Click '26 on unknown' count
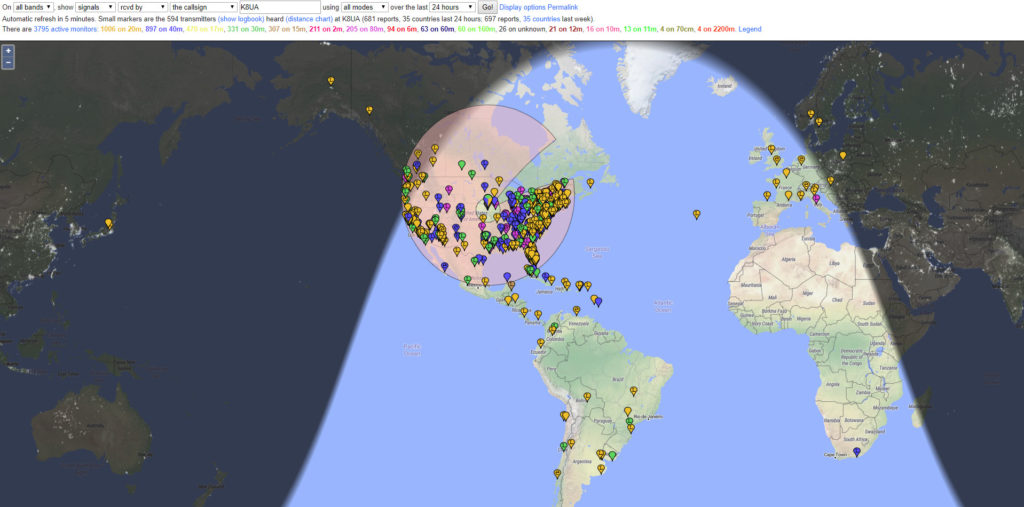The height and width of the screenshot is (507, 1024). click(x=522, y=29)
